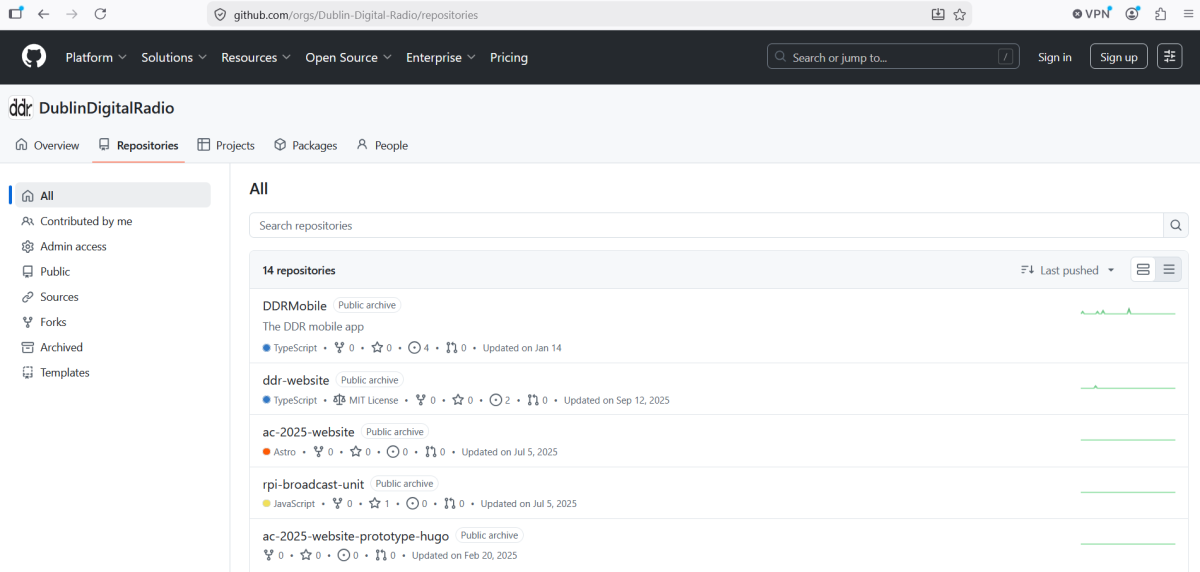Switch to the Projects tab
The height and width of the screenshot is (572, 1200).
coord(226,145)
